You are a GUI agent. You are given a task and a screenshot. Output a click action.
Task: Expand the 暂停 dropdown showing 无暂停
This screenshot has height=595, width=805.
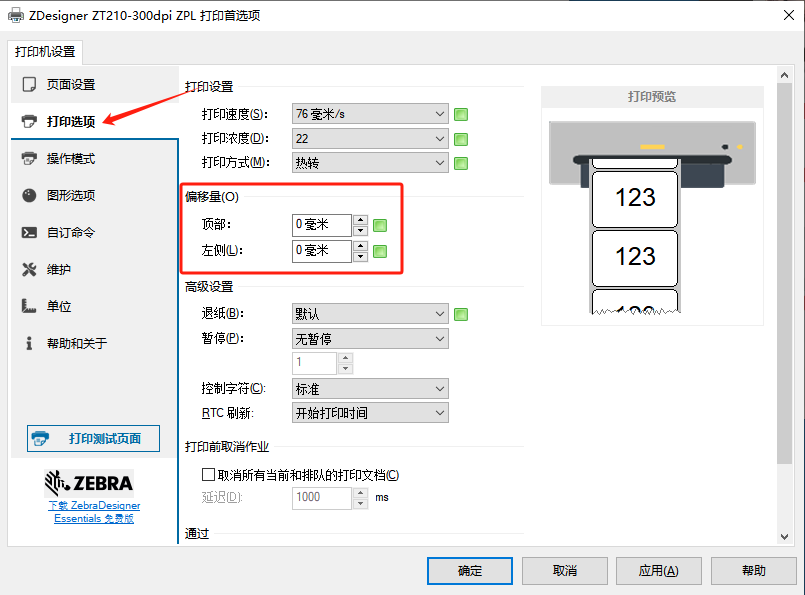click(x=370, y=339)
